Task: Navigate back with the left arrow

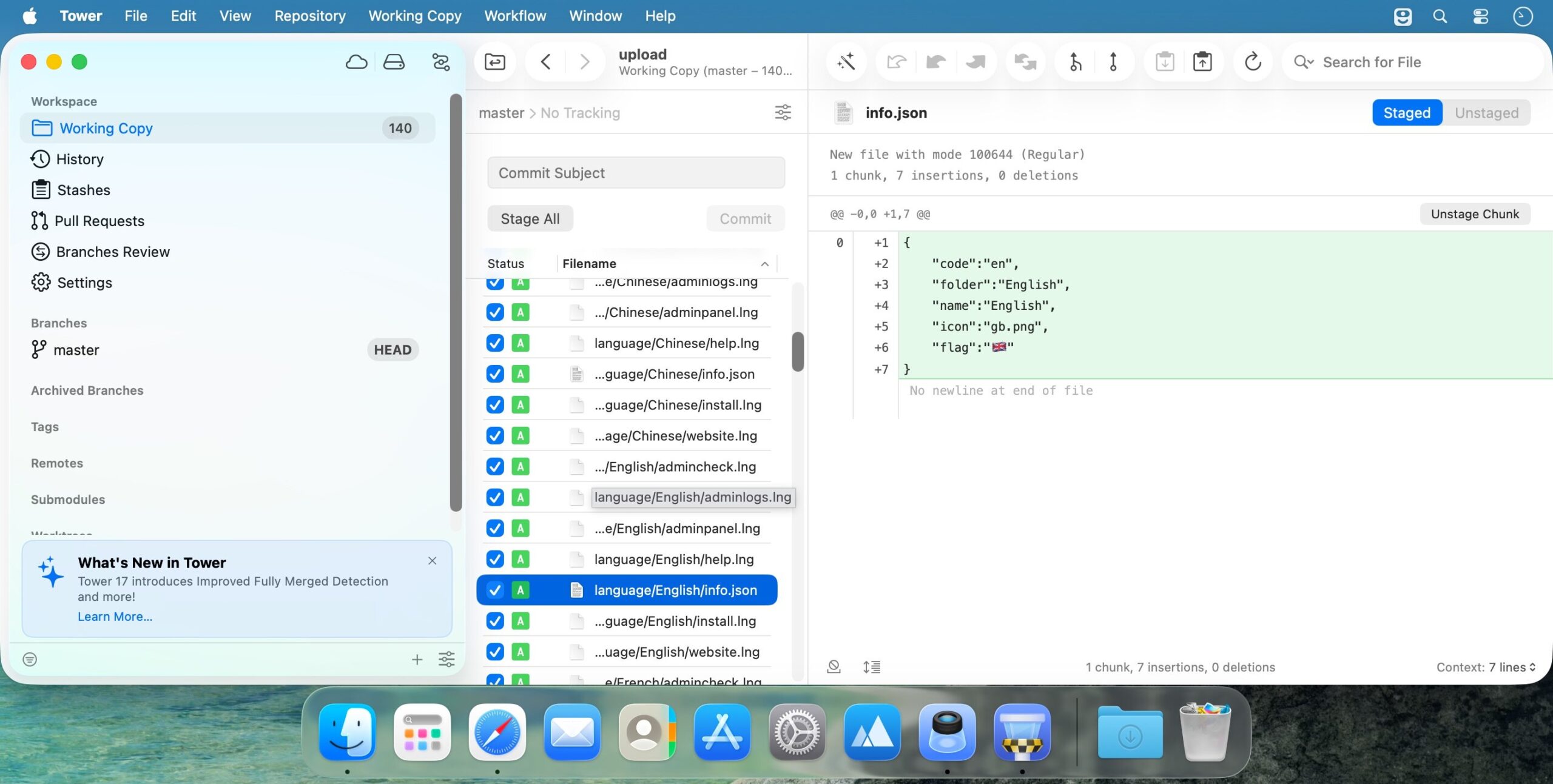Action: 545,62
